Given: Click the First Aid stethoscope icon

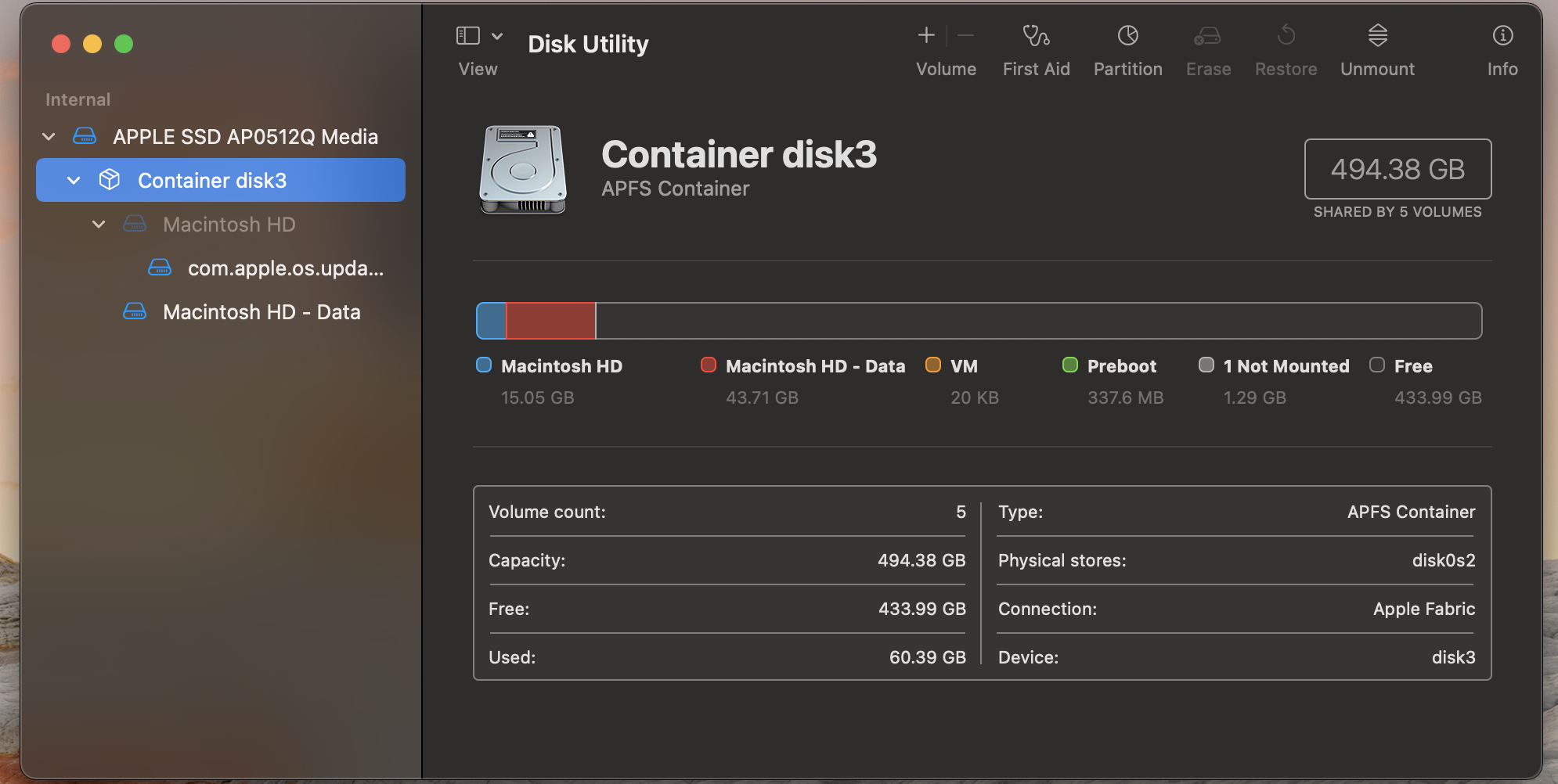Looking at the screenshot, I should [x=1036, y=36].
